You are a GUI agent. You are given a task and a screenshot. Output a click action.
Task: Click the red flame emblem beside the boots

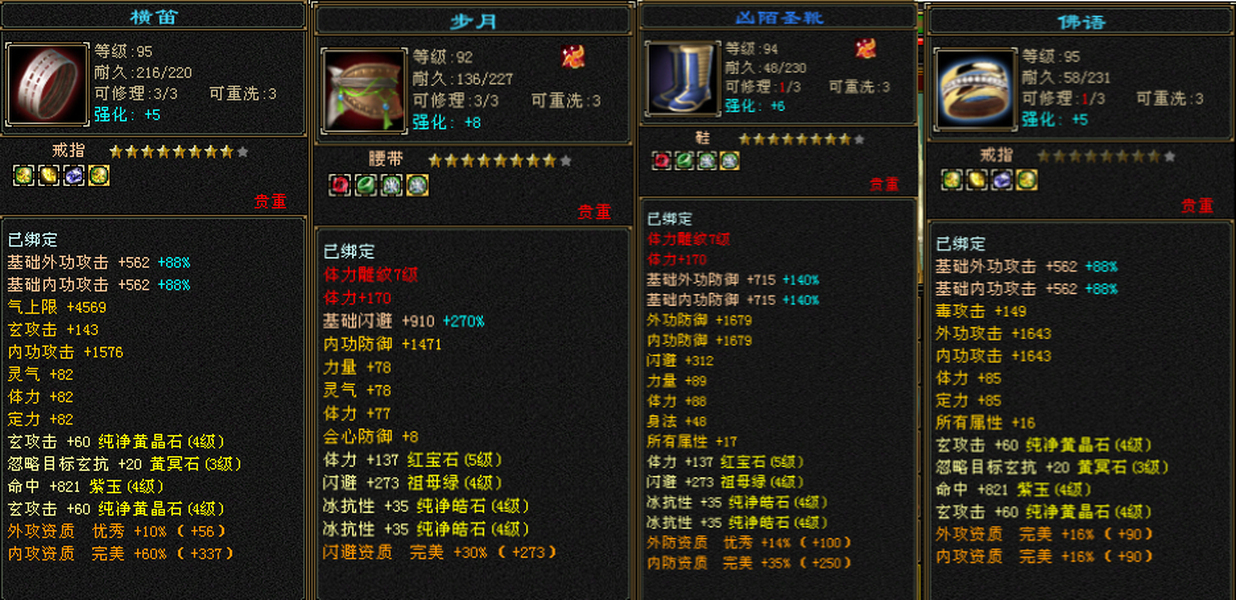click(x=865, y=48)
